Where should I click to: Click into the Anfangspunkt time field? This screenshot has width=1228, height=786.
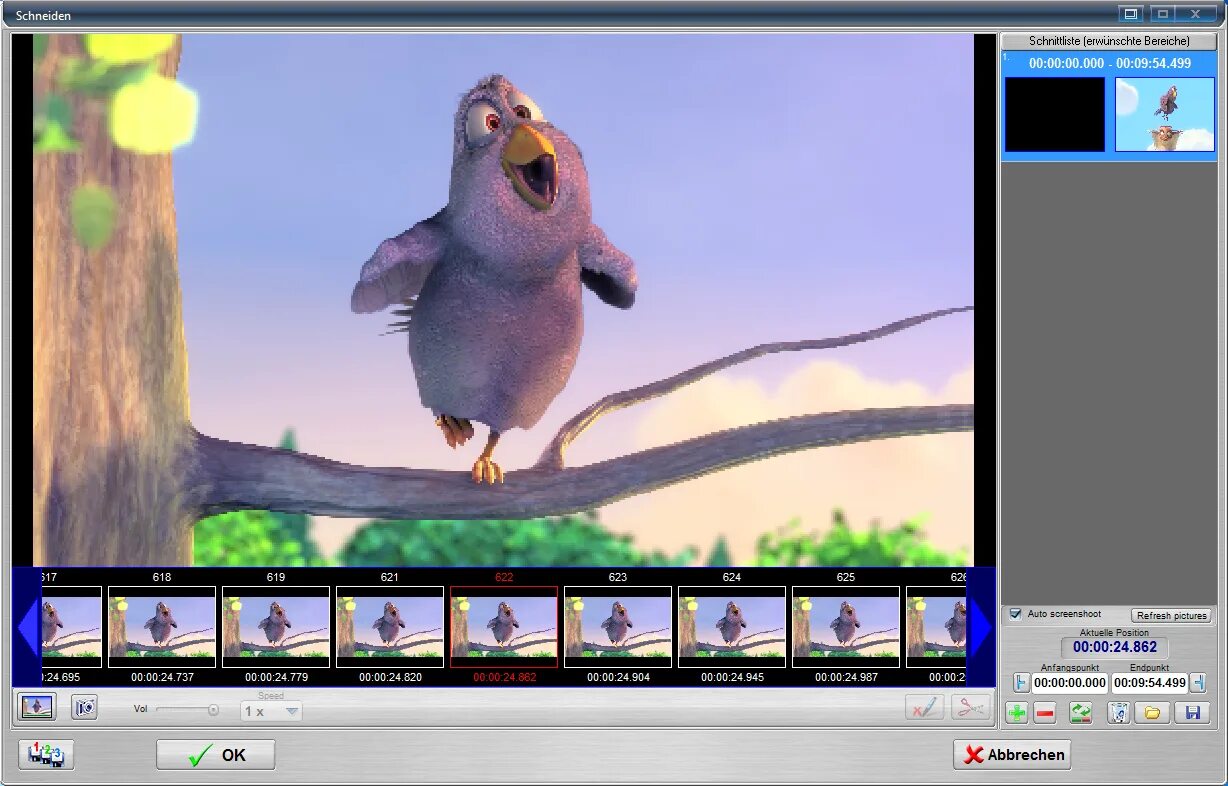pos(1070,684)
